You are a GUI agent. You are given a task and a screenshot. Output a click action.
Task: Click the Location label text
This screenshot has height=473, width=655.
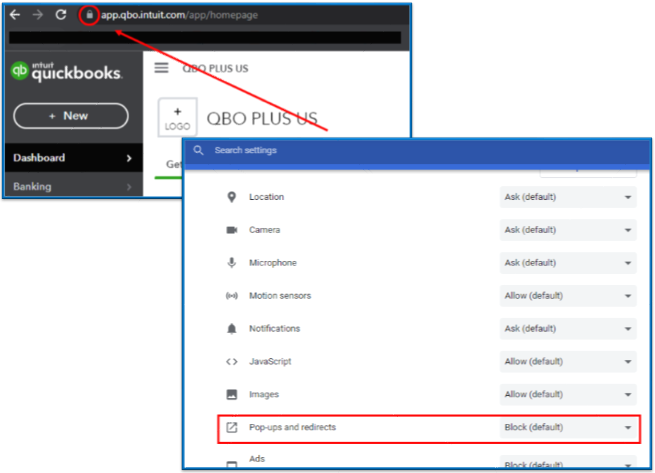pyautogui.click(x=267, y=197)
